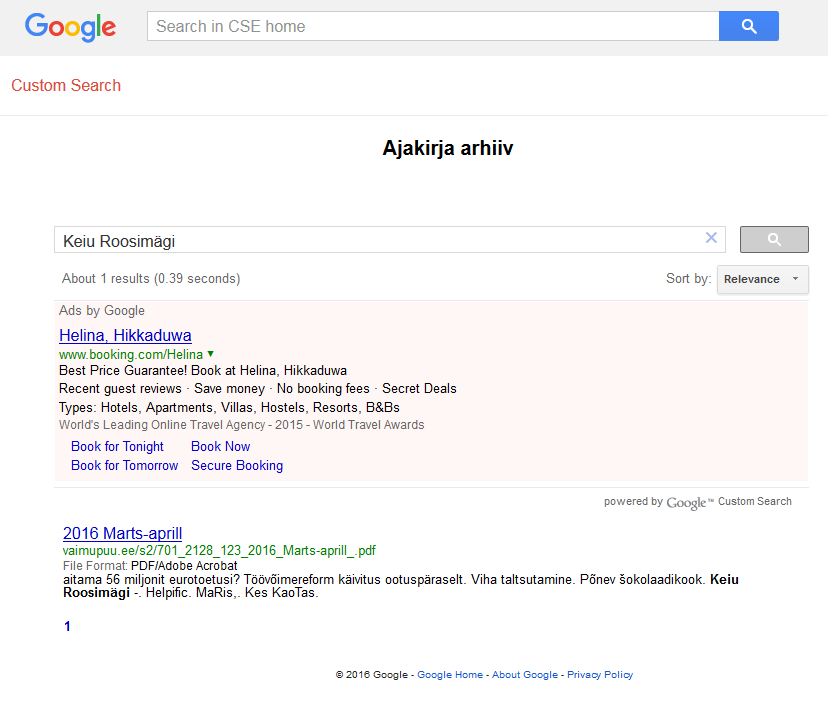828x703 pixels.
Task: Open the Sort by Relevance dropdown
Action: coord(762,279)
